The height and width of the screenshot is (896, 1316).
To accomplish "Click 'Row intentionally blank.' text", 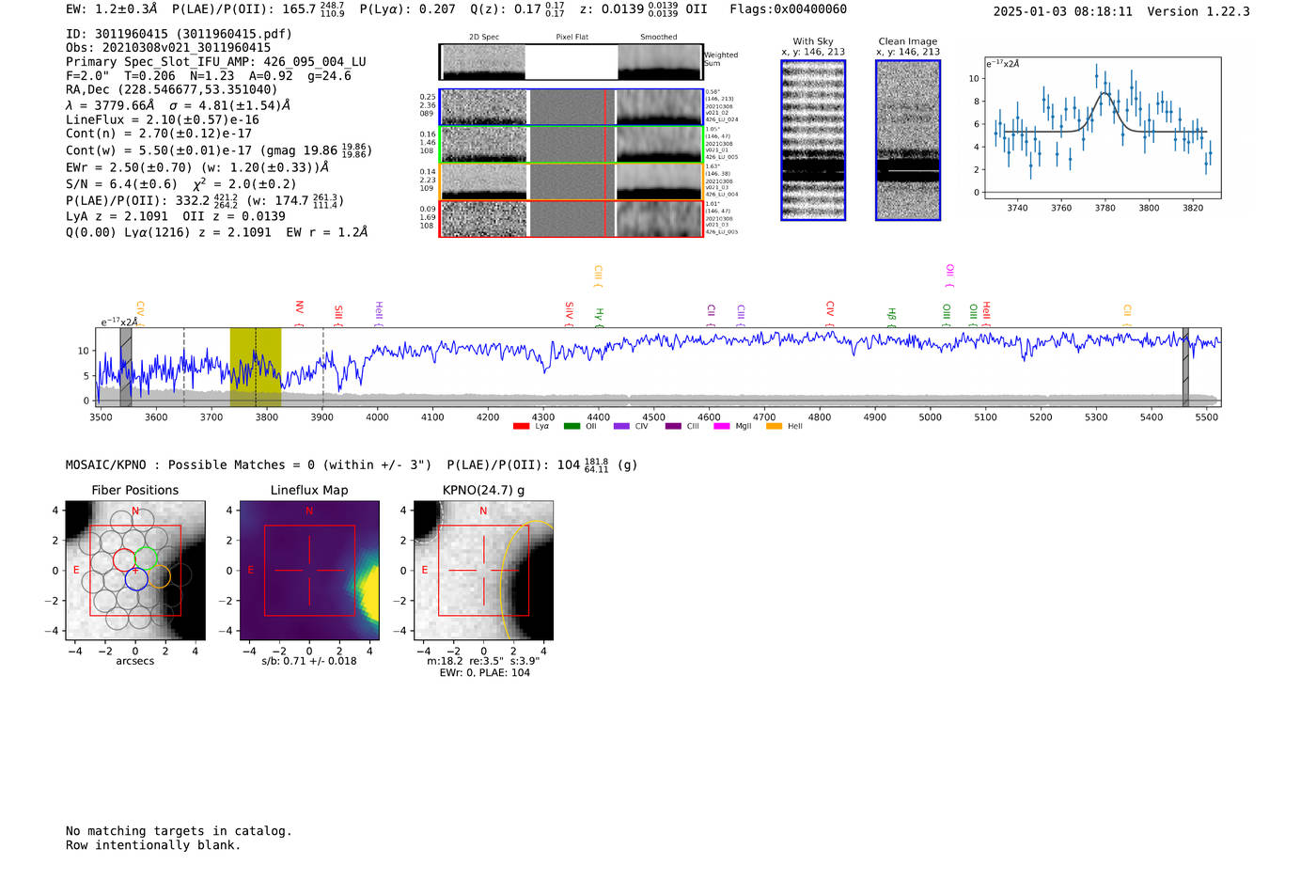I will [x=153, y=845].
